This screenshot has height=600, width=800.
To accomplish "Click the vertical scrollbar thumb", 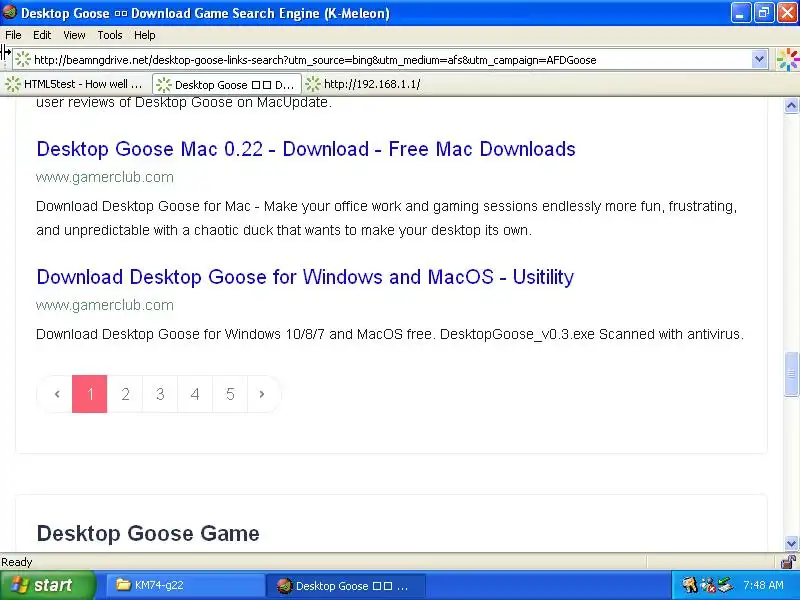I will coord(791,374).
